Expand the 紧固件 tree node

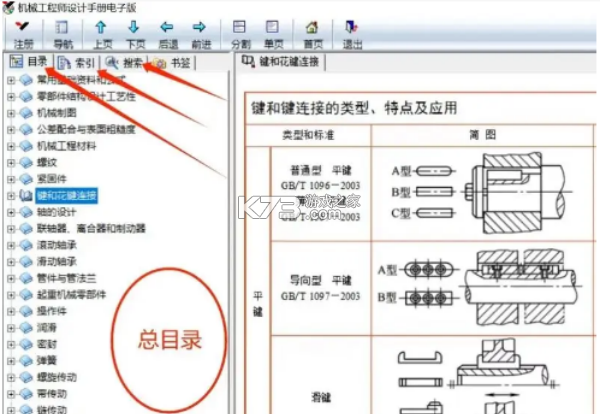pos(11,179)
